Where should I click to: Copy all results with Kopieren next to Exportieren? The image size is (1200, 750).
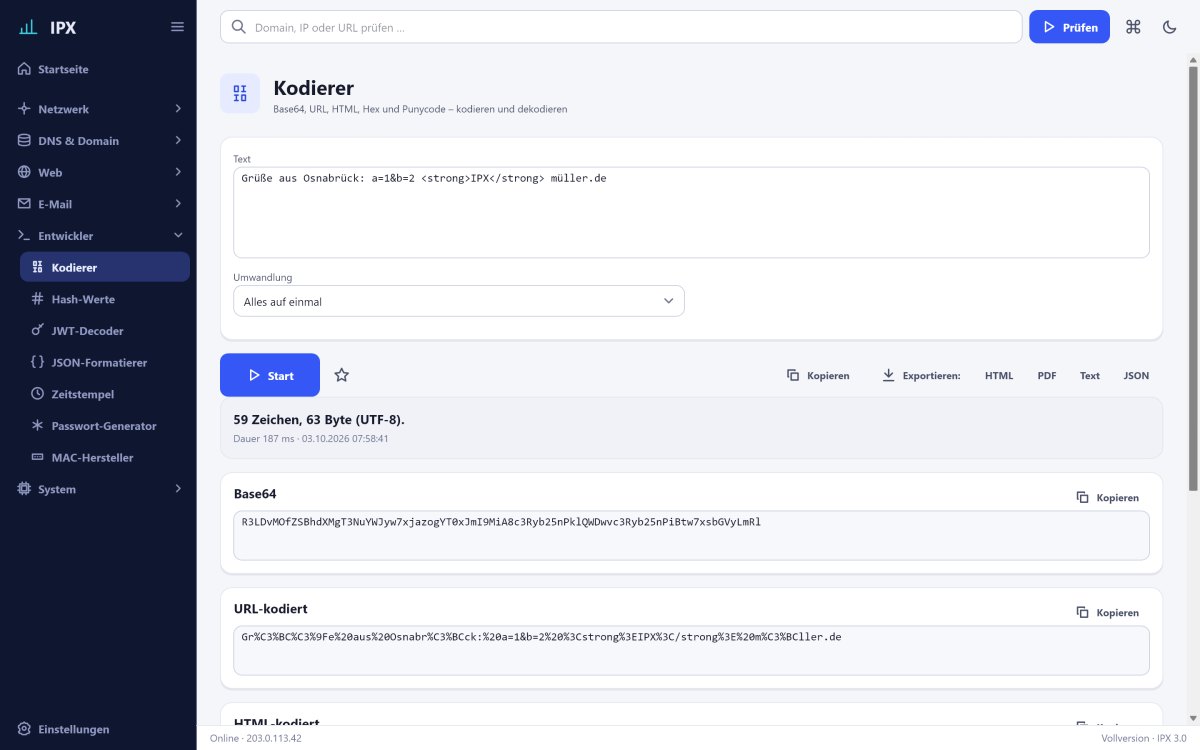coord(818,375)
